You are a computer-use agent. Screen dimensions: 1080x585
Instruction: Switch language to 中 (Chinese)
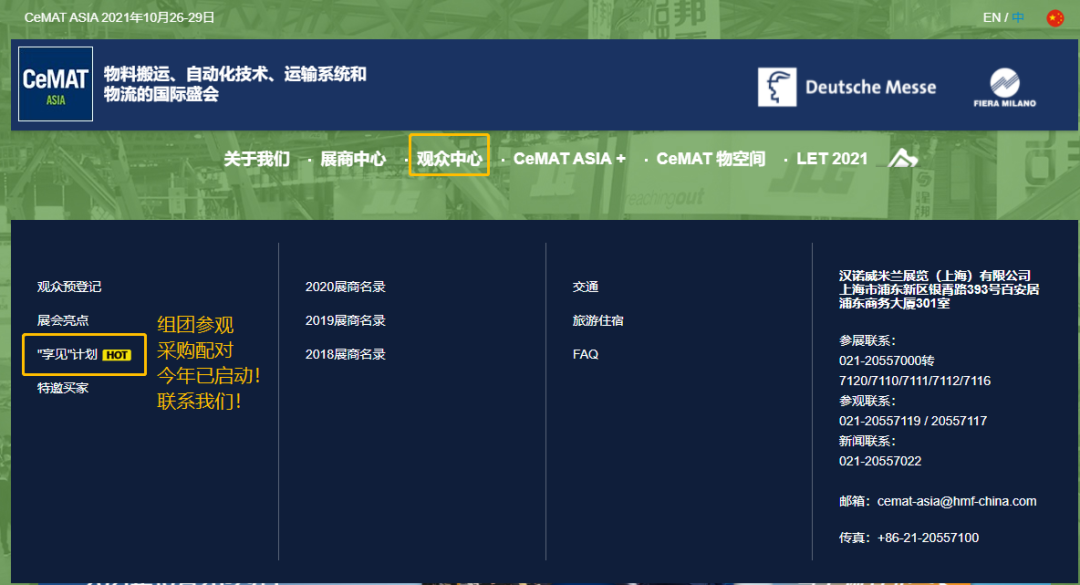click(1018, 18)
